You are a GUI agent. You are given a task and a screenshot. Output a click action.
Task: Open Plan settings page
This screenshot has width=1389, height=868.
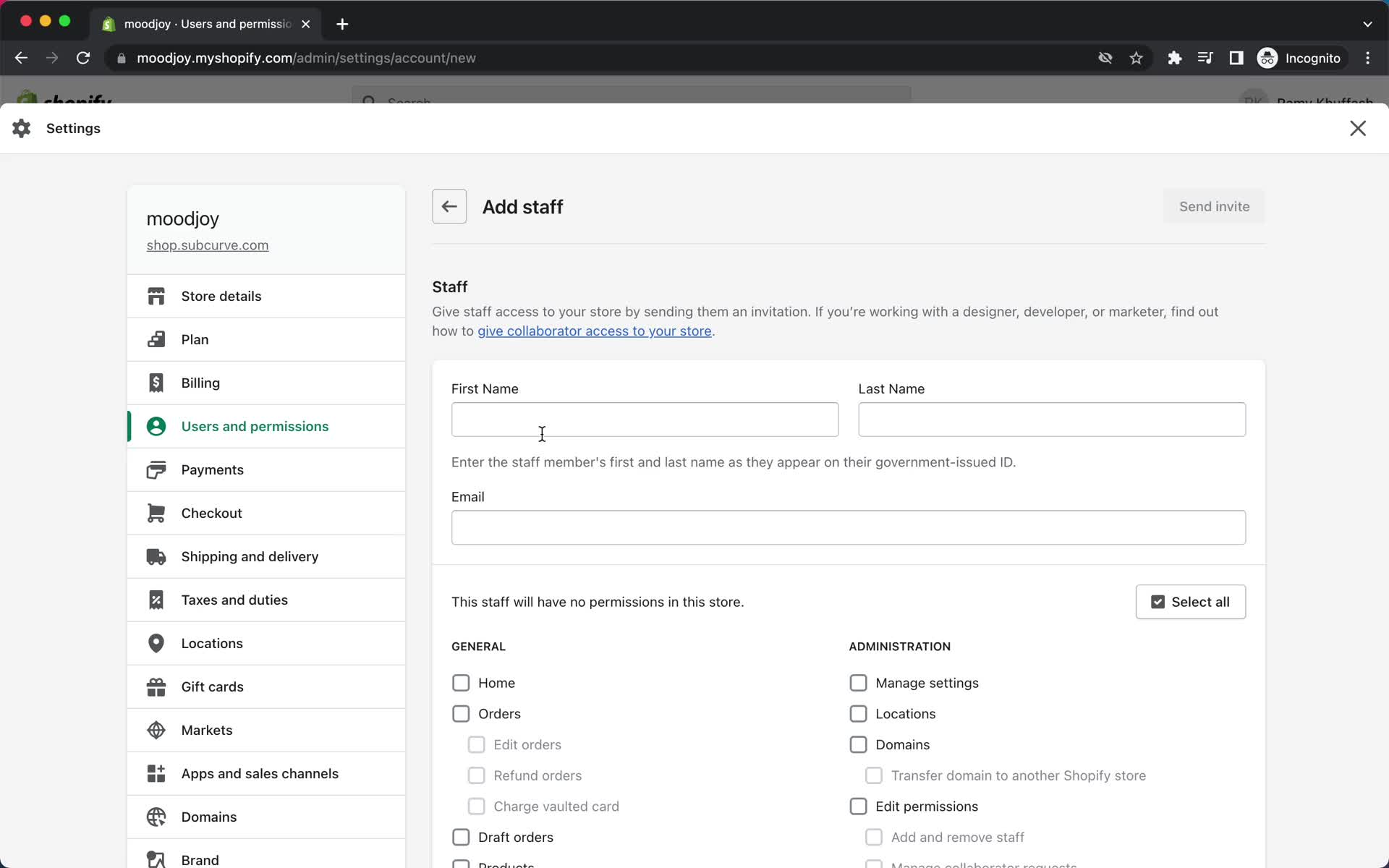coord(266,339)
